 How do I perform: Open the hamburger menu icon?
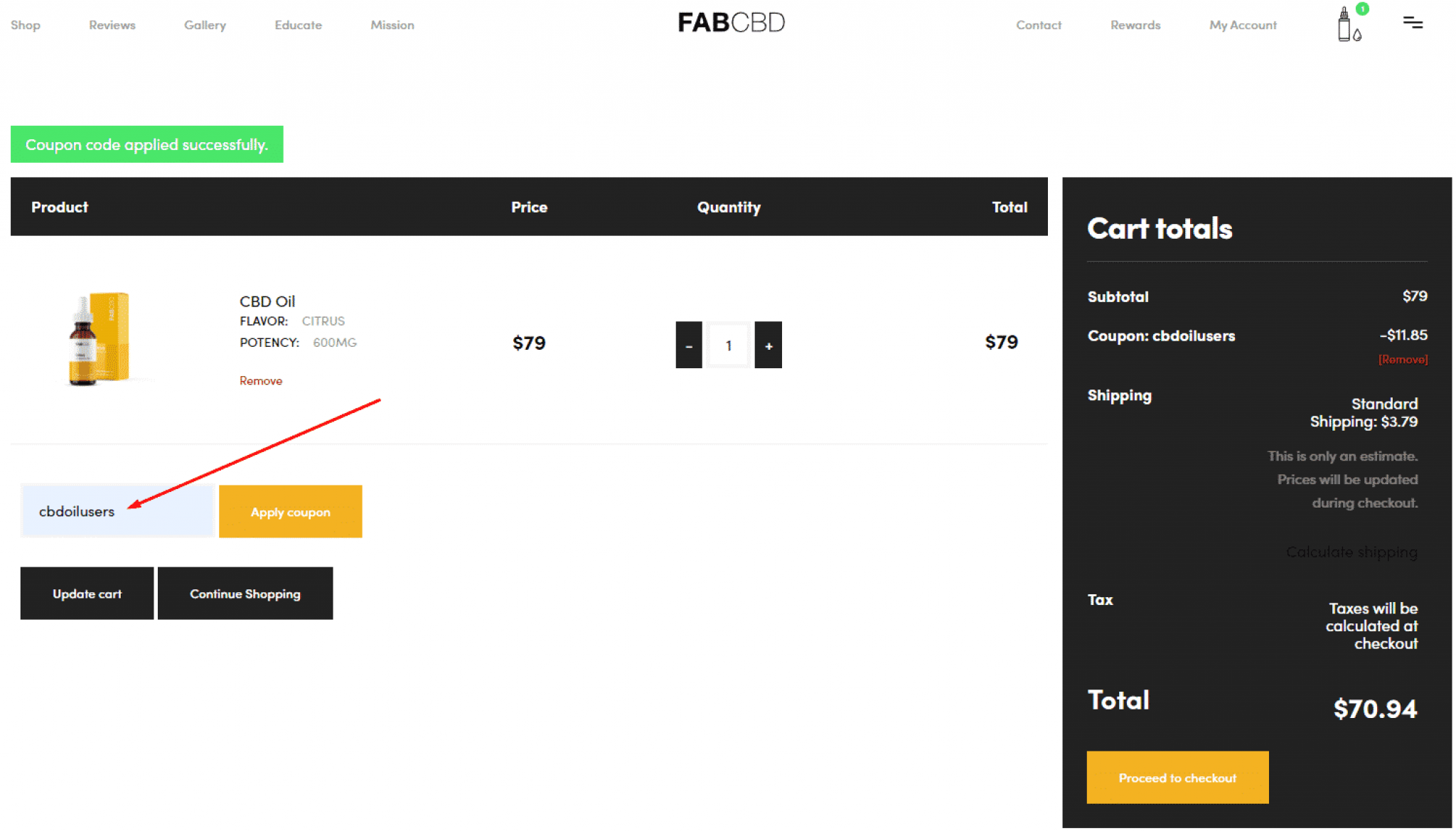pos(1413,23)
